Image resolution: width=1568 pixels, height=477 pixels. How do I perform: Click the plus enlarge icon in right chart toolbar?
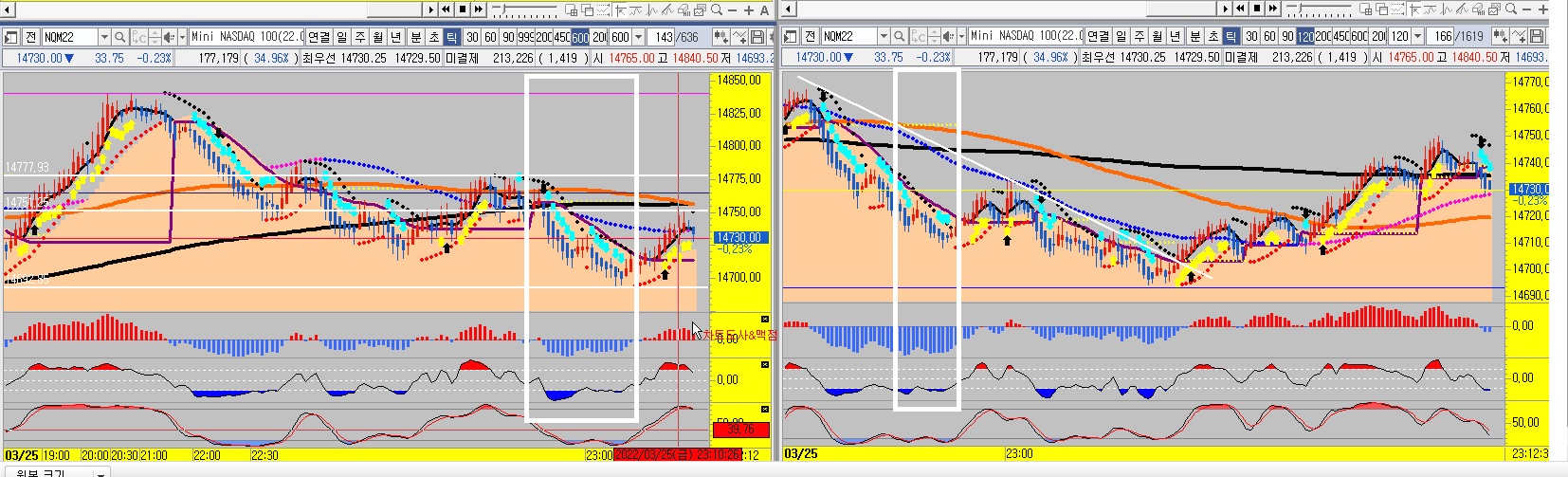tap(1542, 9)
